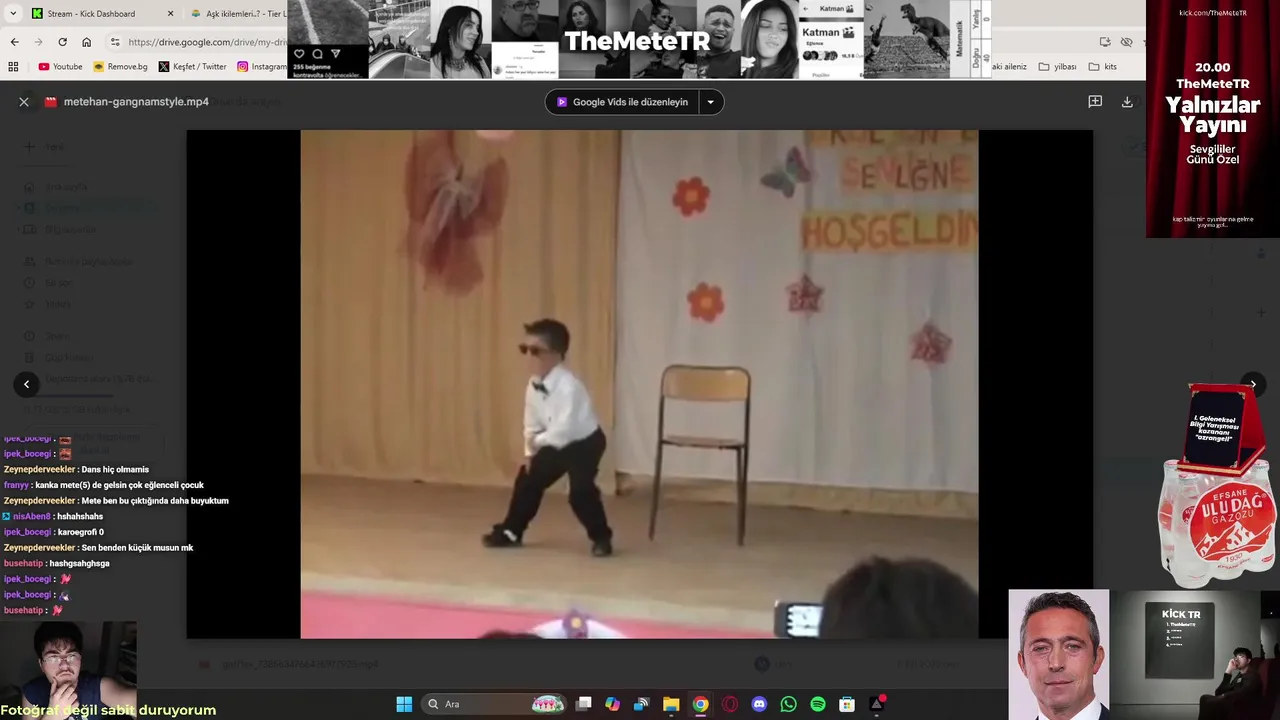Open the Keşfet / Twitter bookmark
This screenshot has width=1280, height=720.
[x=193, y=67]
